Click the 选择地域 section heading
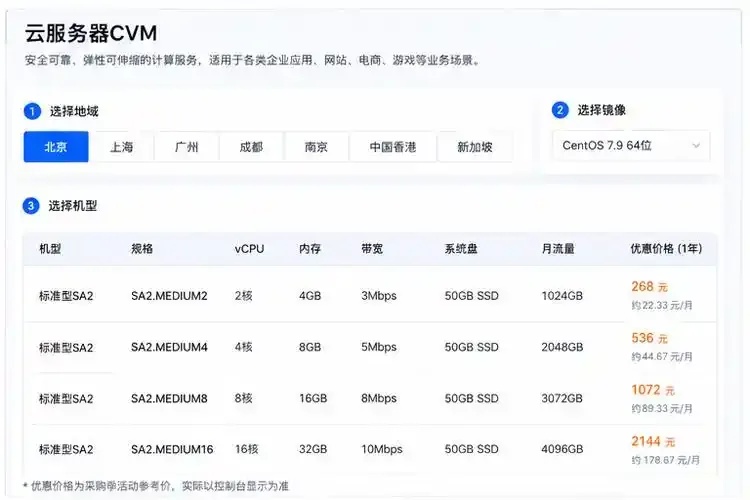The width and height of the screenshot is (750, 500). coord(74,111)
